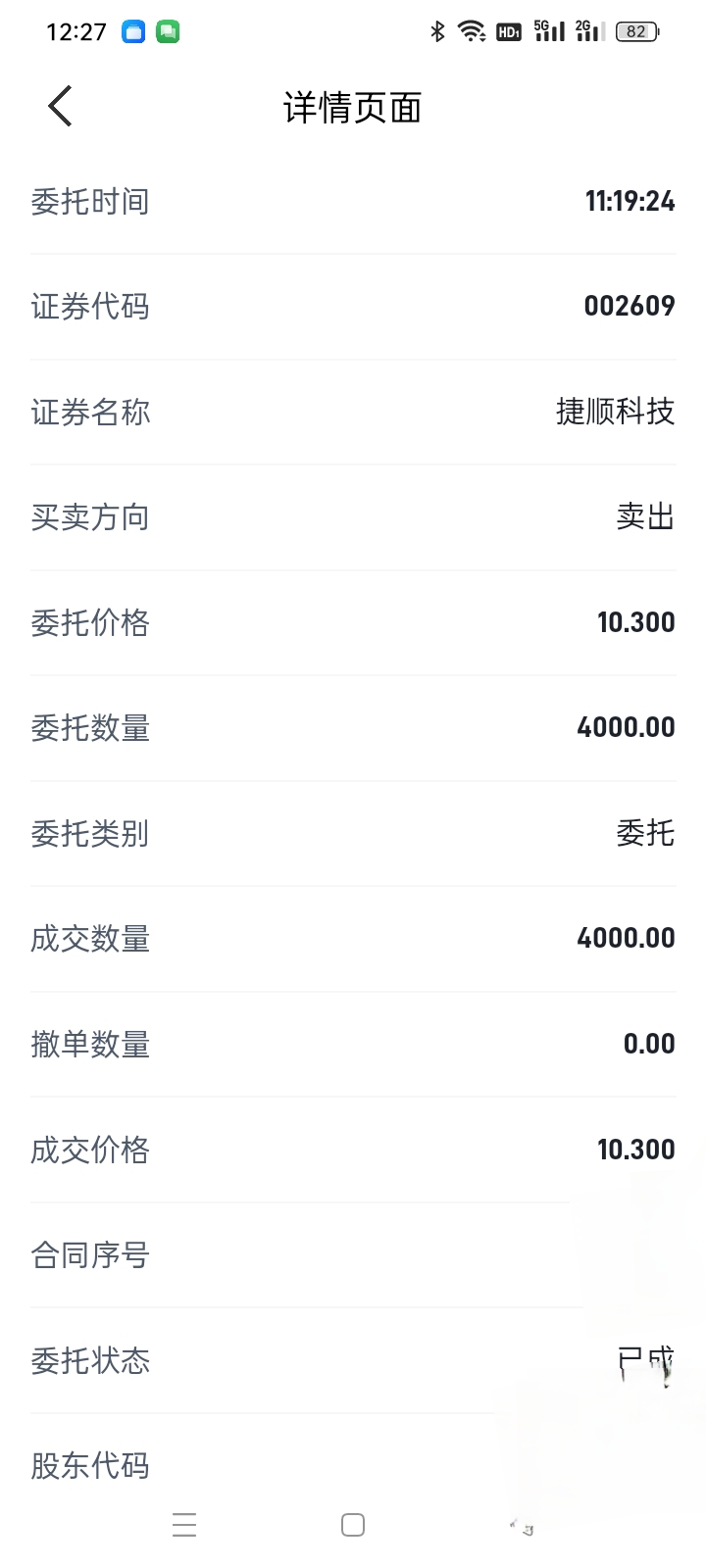Tap the back arrow icon

[60, 106]
